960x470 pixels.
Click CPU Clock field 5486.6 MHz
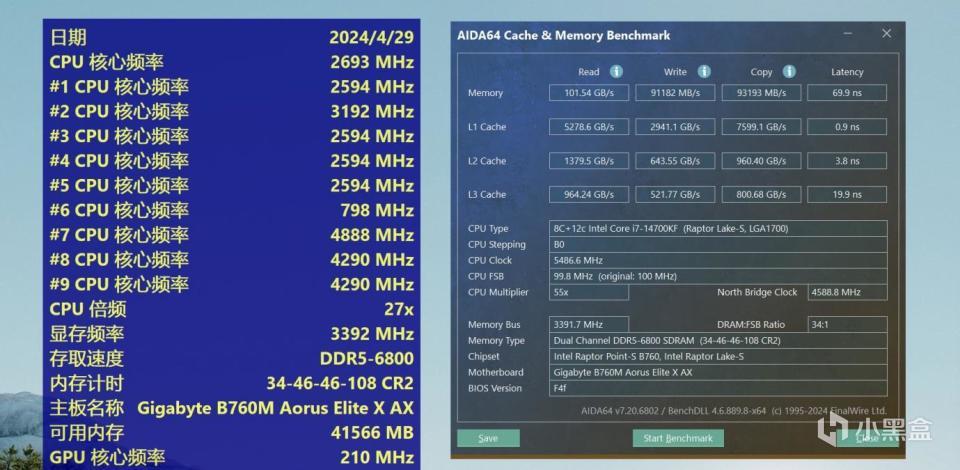point(718,261)
